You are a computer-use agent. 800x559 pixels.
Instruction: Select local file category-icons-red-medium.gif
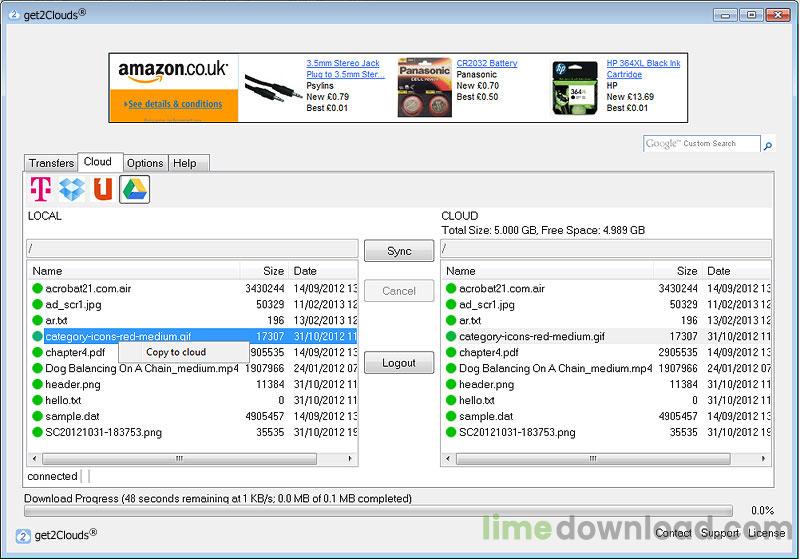(118, 336)
